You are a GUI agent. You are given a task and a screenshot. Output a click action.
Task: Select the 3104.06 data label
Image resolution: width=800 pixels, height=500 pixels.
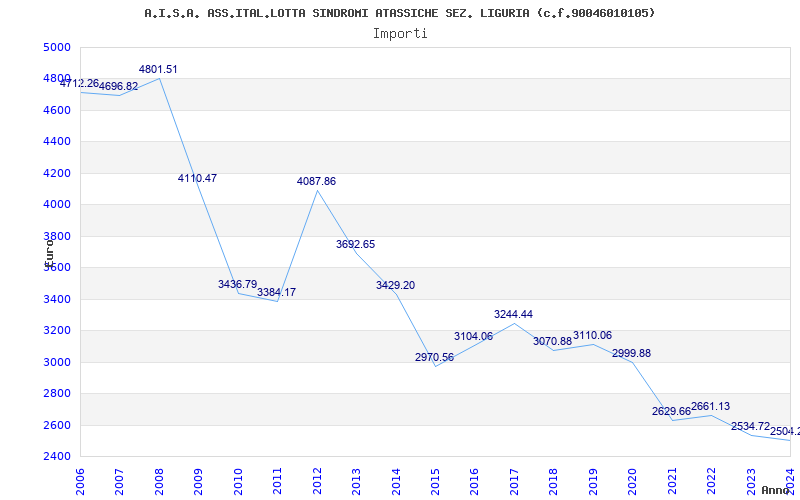click(473, 336)
